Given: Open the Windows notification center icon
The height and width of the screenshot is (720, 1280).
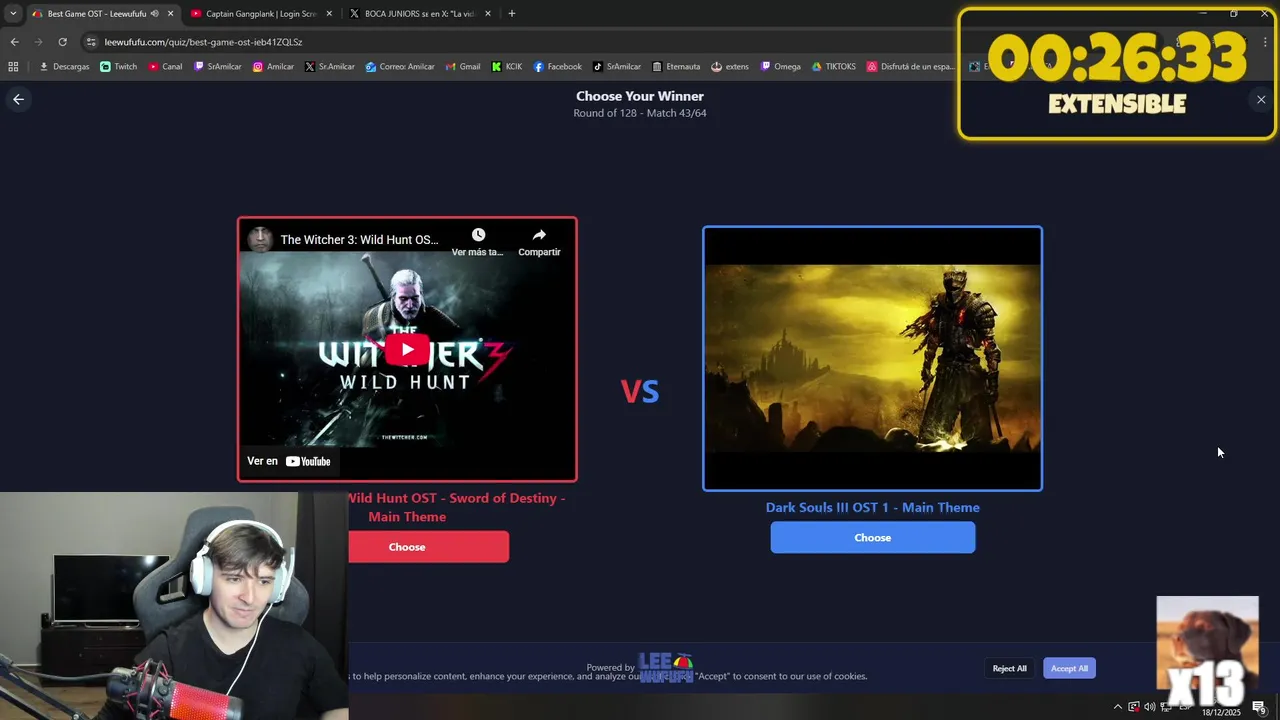Looking at the screenshot, I should tap(1259, 707).
